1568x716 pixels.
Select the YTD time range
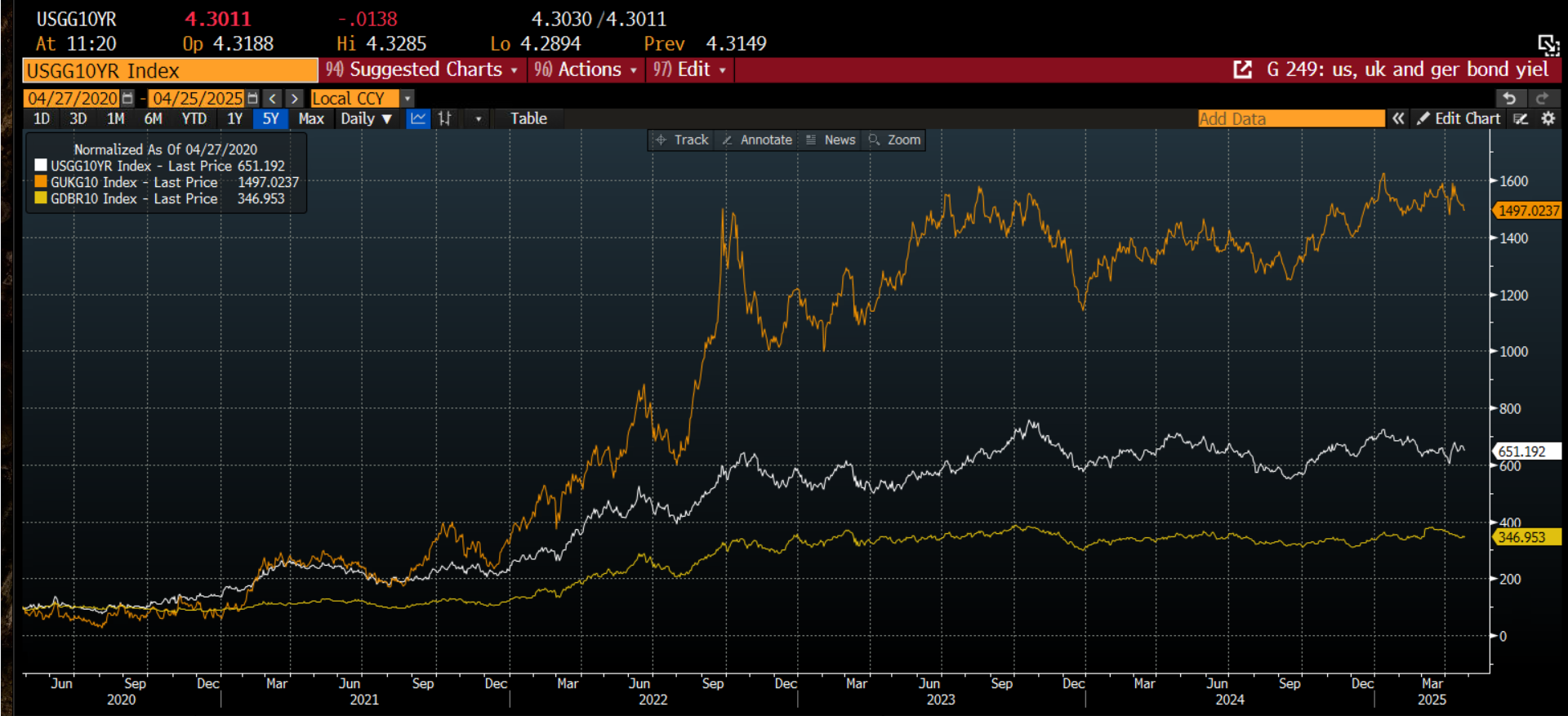(x=194, y=118)
